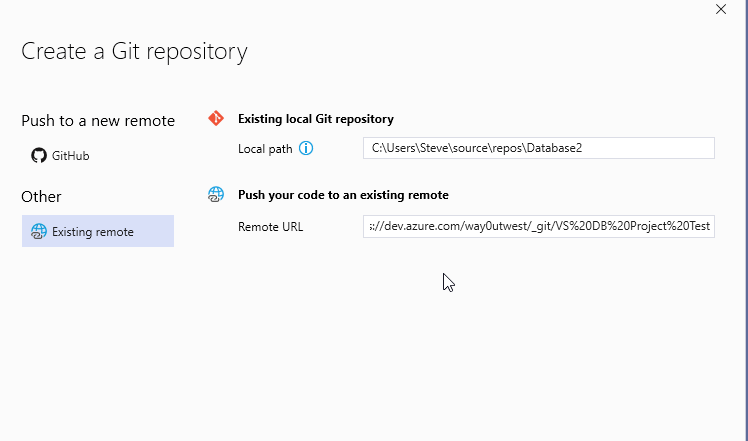This screenshot has height=441, width=748.
Task: Click the globe icon beside Push your code
Action: coord(216,195)
